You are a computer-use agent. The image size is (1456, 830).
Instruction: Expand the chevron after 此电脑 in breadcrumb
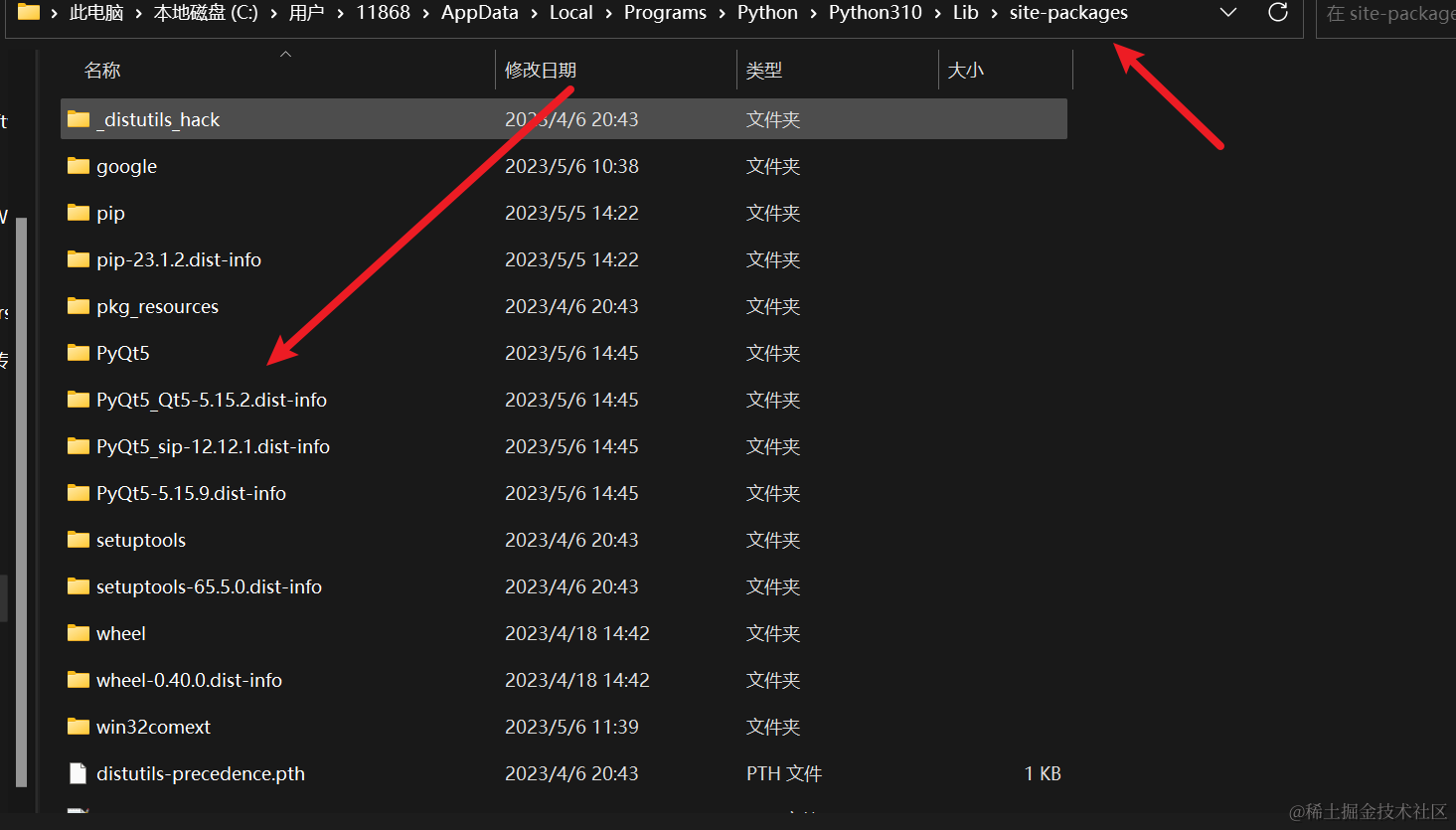pos(138,13)
